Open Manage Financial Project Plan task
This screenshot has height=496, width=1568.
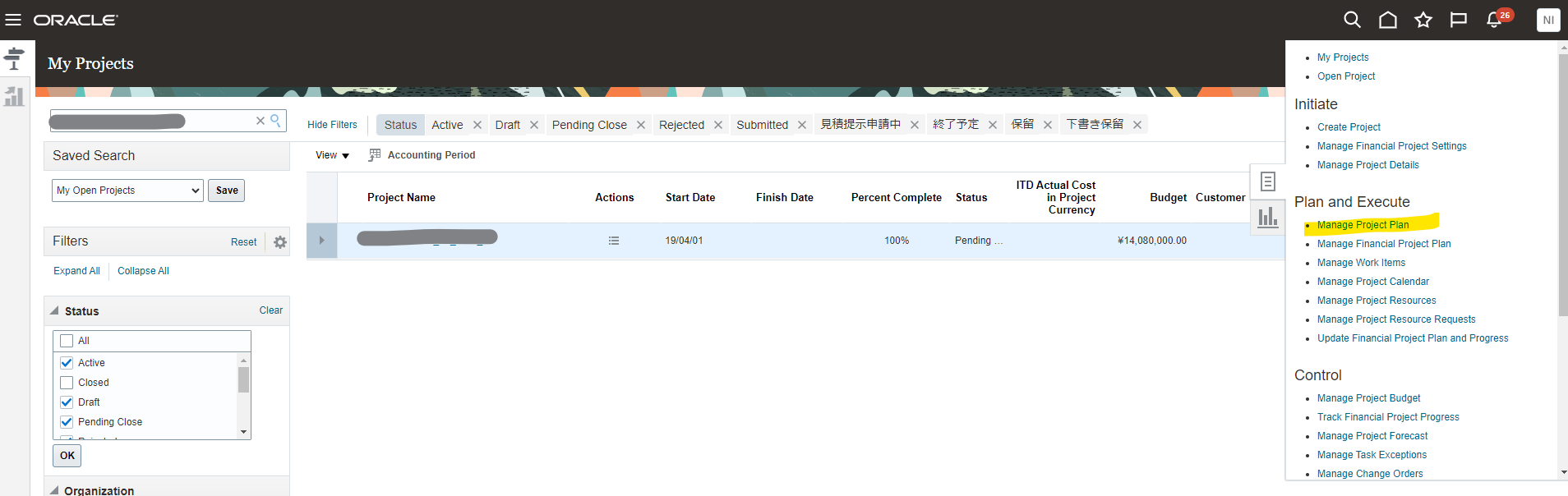(x=1384, y=244)
